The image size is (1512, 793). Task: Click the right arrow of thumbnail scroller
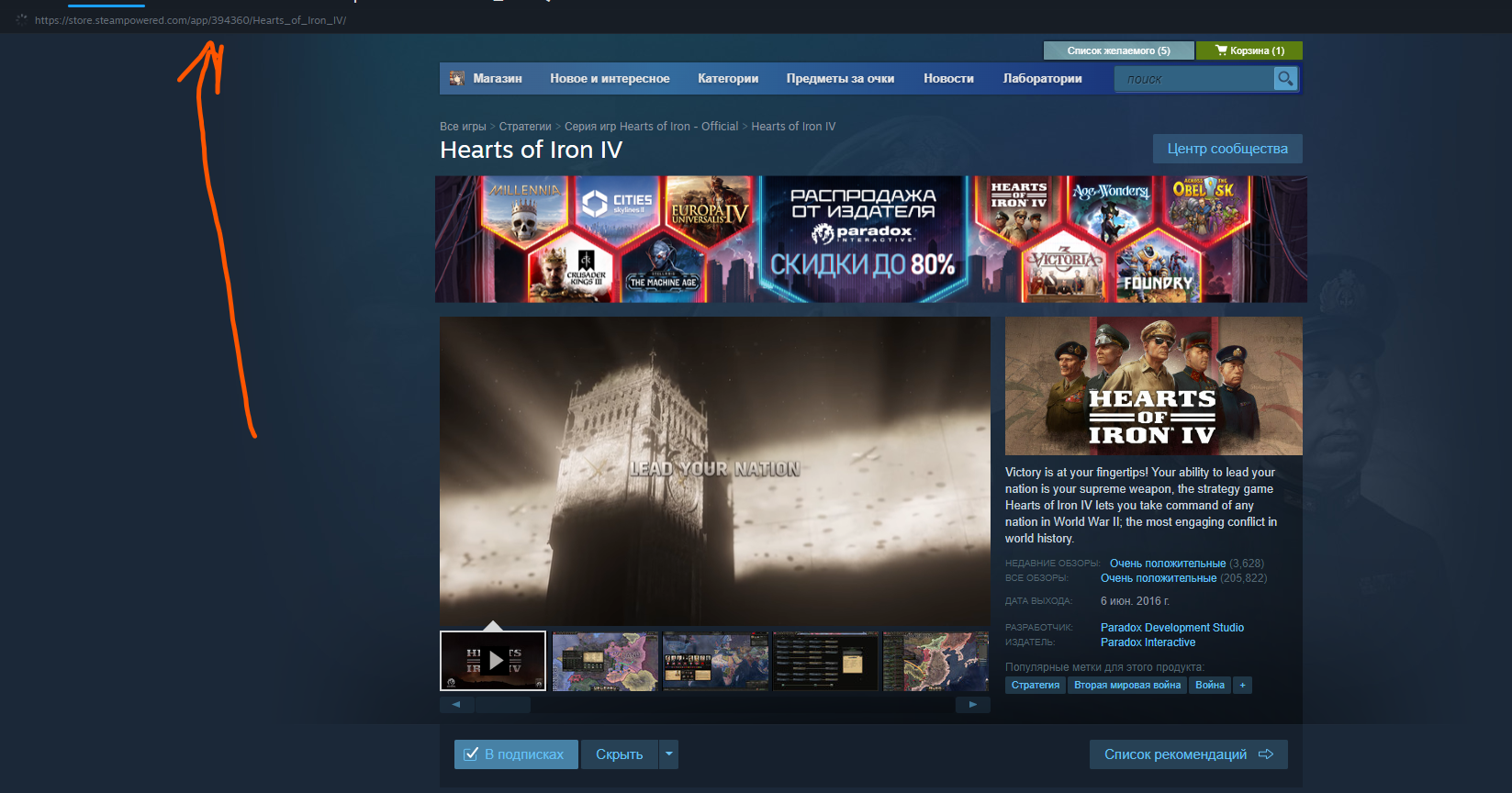coord(973,705)
